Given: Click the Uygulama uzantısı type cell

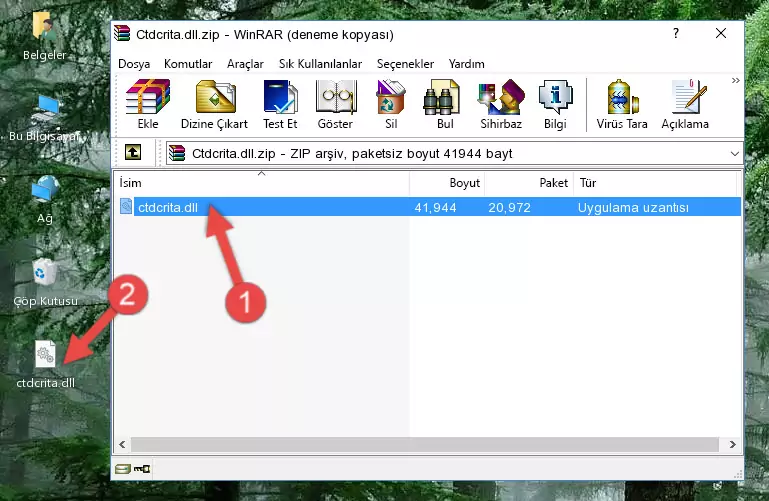Looking at the screenshot, I should pos(633,207).
